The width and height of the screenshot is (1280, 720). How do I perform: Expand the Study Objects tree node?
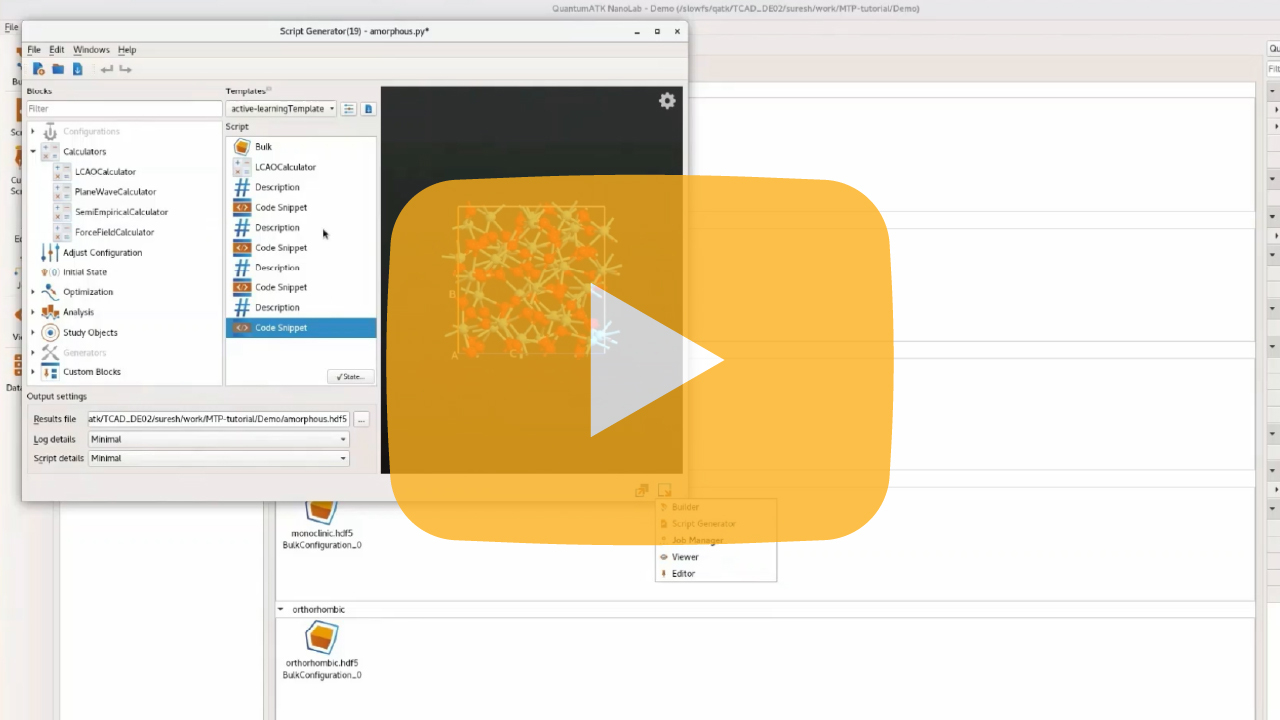[33, 332]
